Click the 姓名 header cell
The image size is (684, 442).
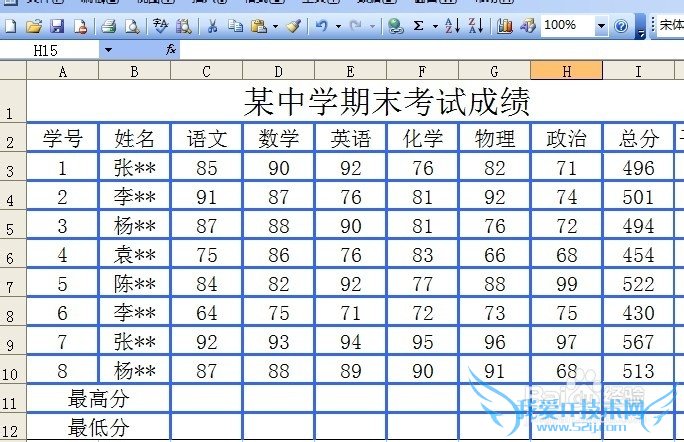[x=134, y=138]
